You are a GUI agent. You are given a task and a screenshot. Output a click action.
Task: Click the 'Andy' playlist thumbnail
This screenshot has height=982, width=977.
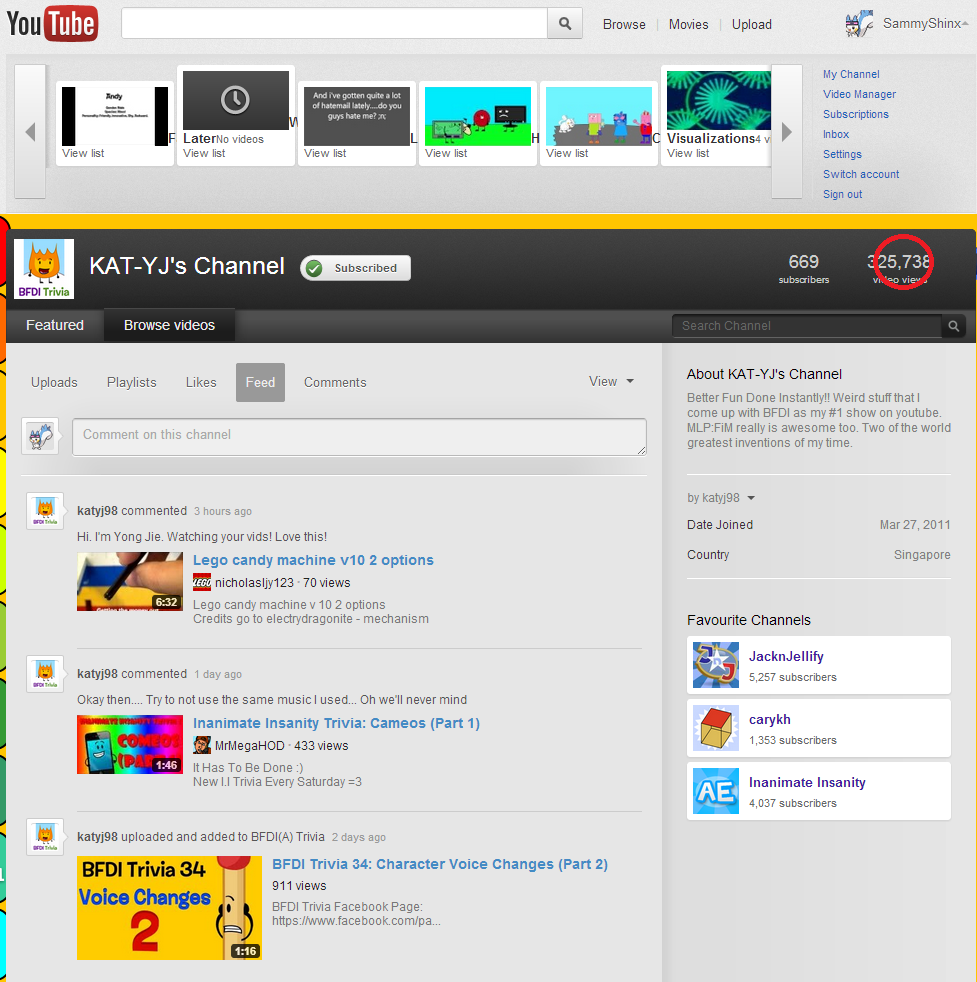pyautogui.click(x=115, y=116)
